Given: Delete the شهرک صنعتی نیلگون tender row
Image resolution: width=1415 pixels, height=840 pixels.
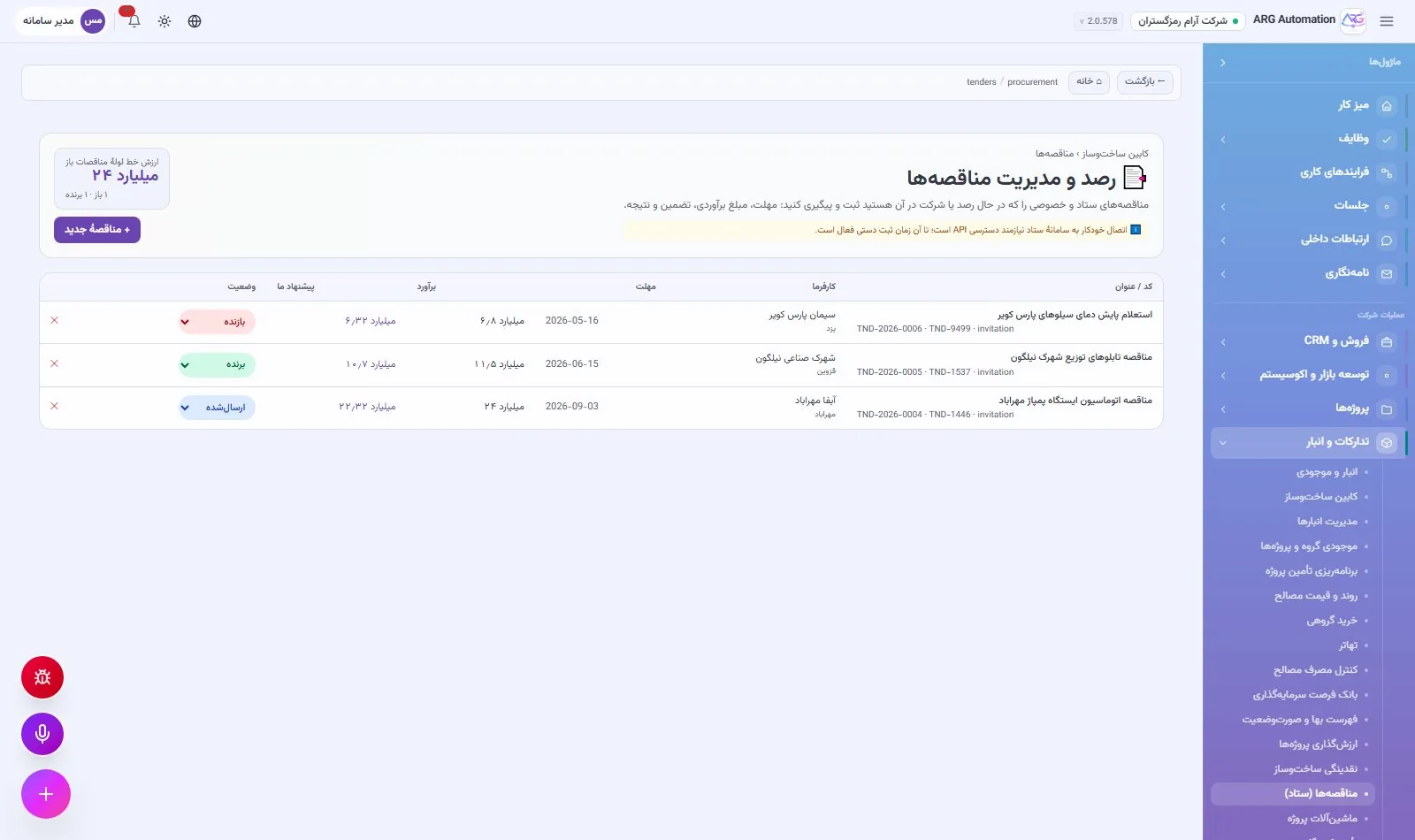Looking at the screenshot, I should 54,363.
